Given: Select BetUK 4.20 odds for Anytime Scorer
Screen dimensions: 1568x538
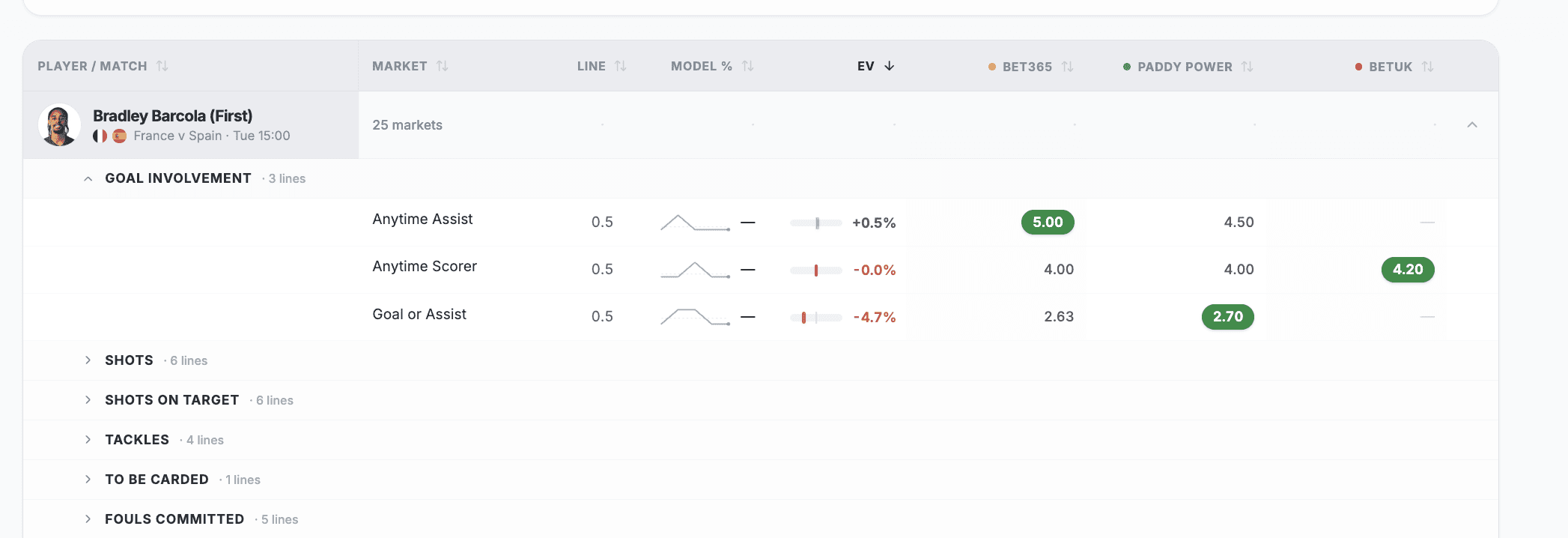Looking at the screenshot, I should click(x=1408, y=269).
